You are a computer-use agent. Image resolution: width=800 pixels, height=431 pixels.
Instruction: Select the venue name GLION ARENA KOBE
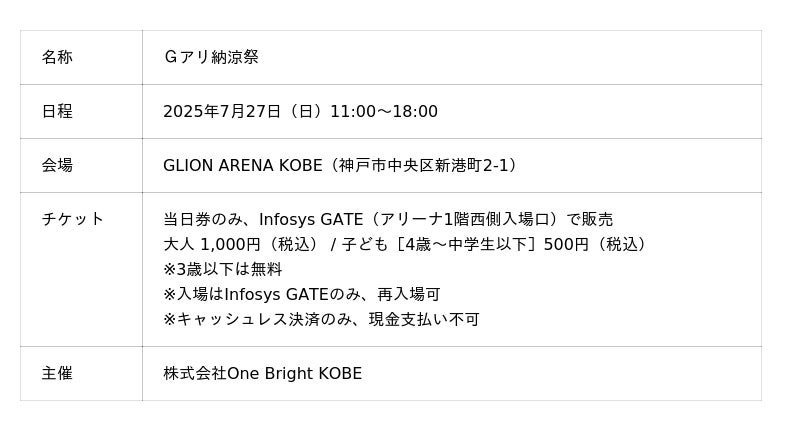(x=243, y=165)
